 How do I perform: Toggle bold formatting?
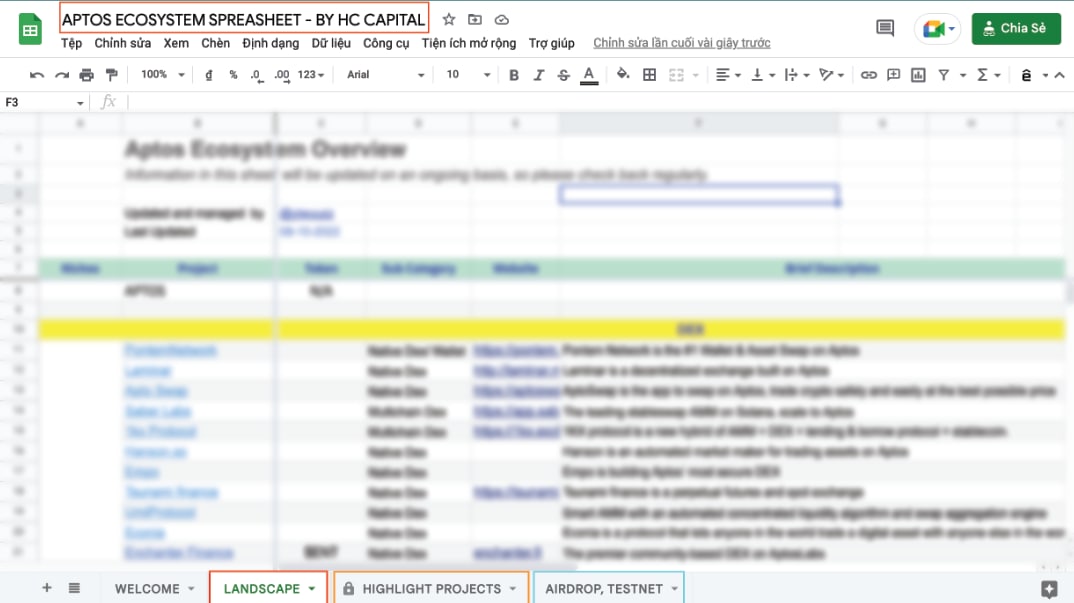[x=514, y=75]
